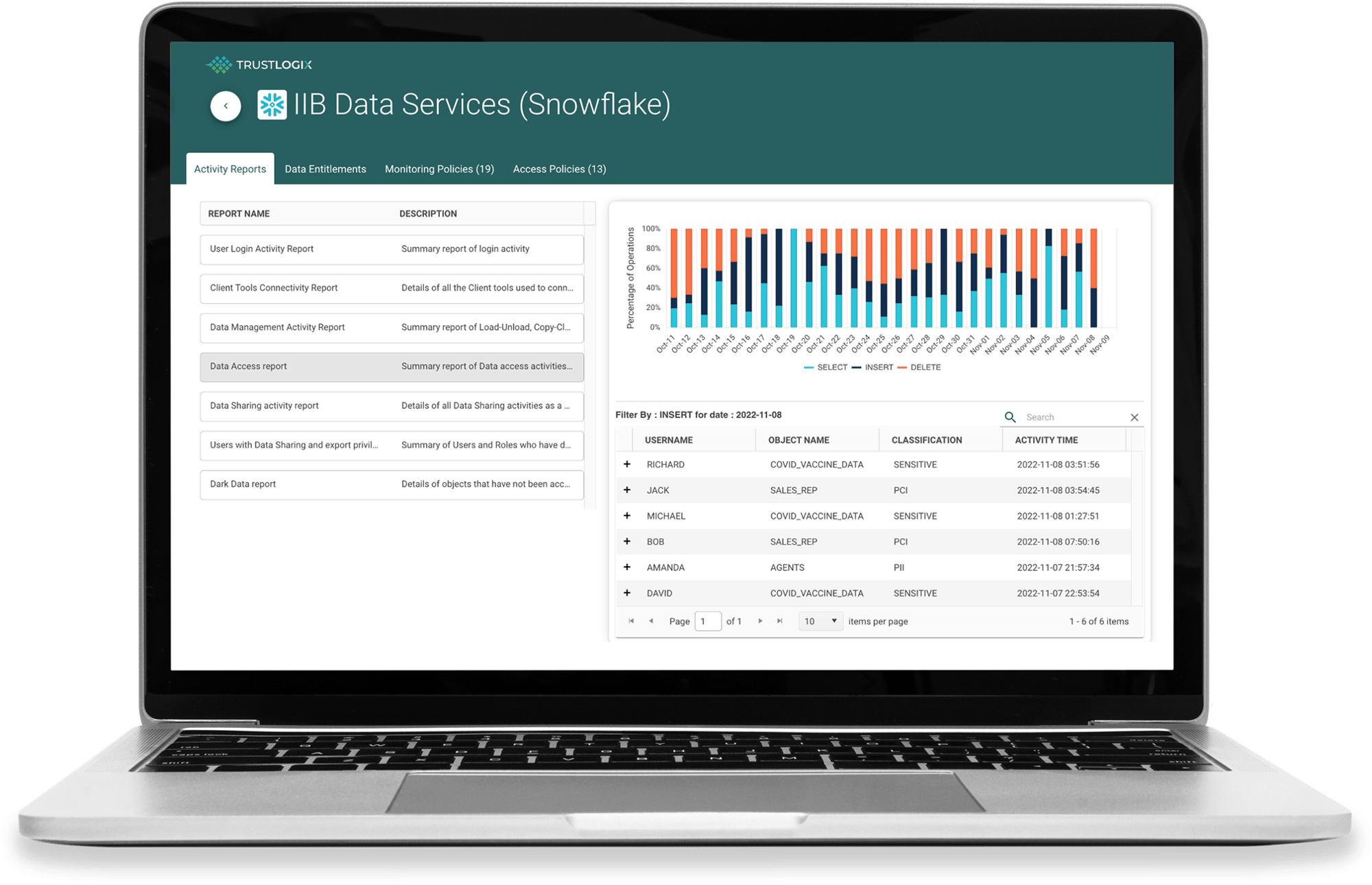Click the Oct-19 bar in chart
This screenshot has height=885, width=1372.
(x=794, y=278)
